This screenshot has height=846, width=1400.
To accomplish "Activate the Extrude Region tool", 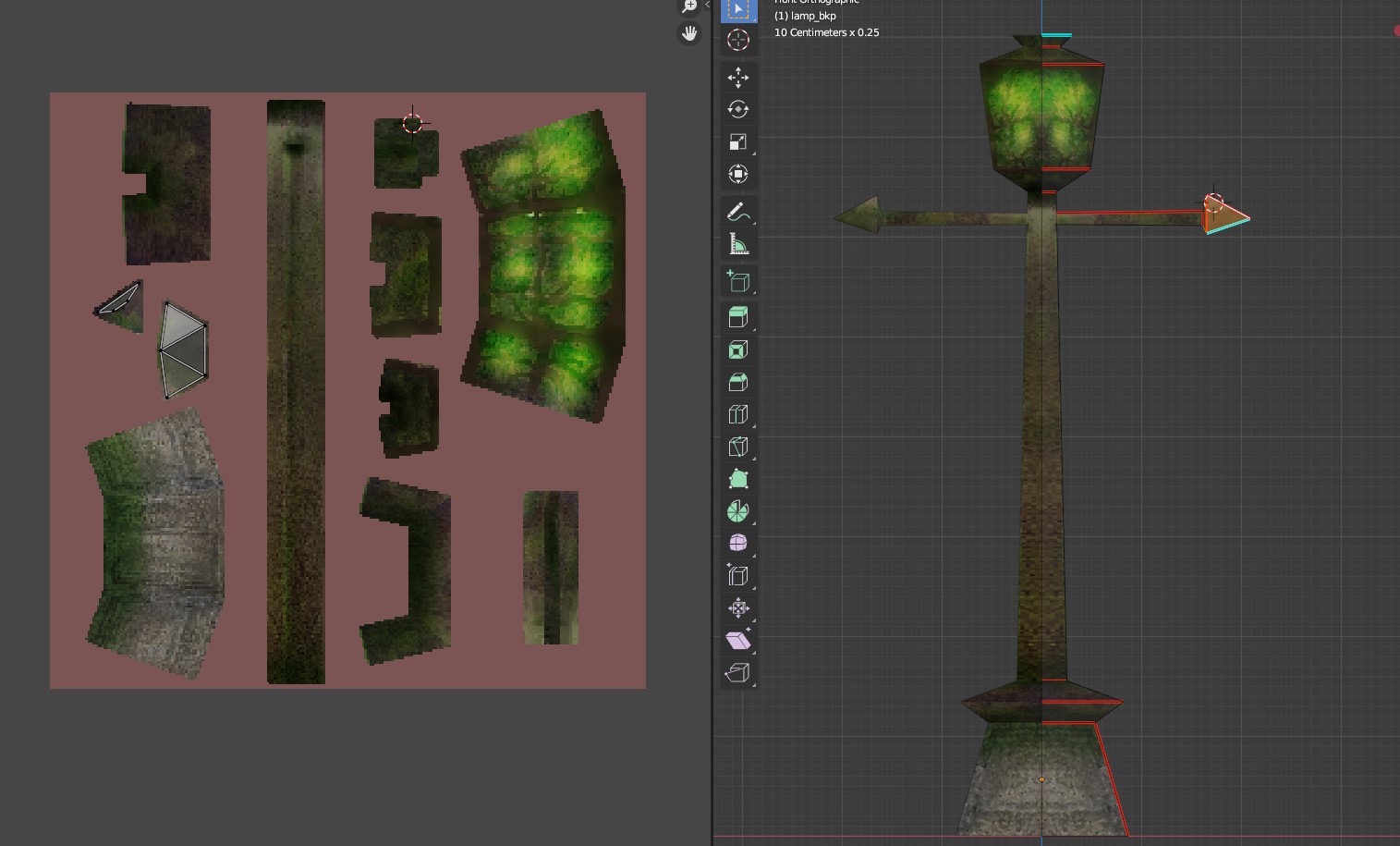I will click(x=737, y=317).
